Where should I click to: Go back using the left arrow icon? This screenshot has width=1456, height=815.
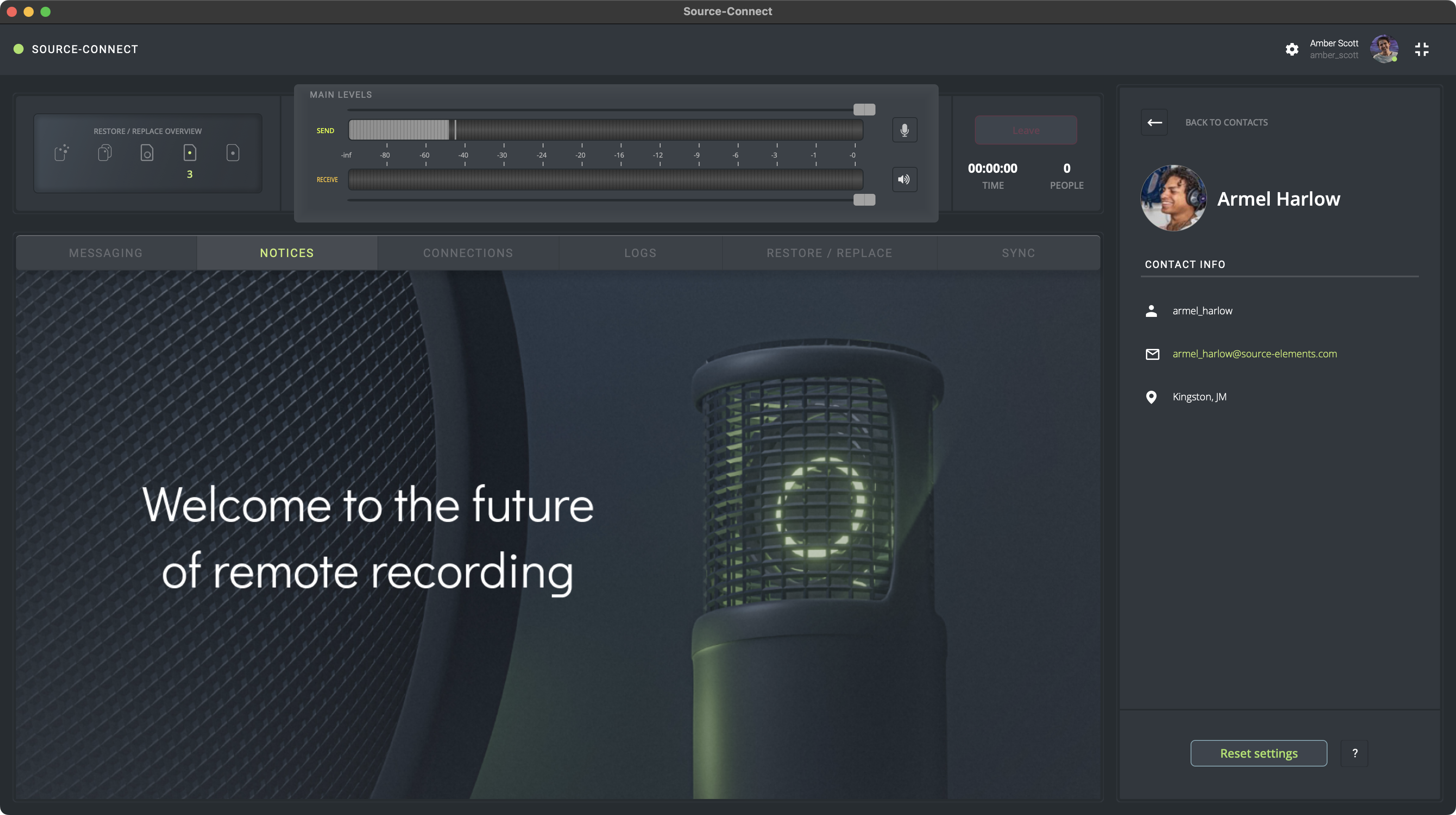[x=1154, y=122]
